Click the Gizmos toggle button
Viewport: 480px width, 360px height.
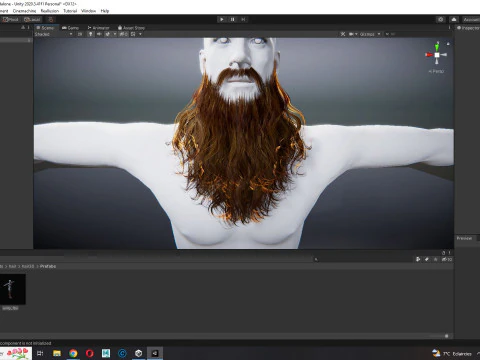tap(367, 34)
